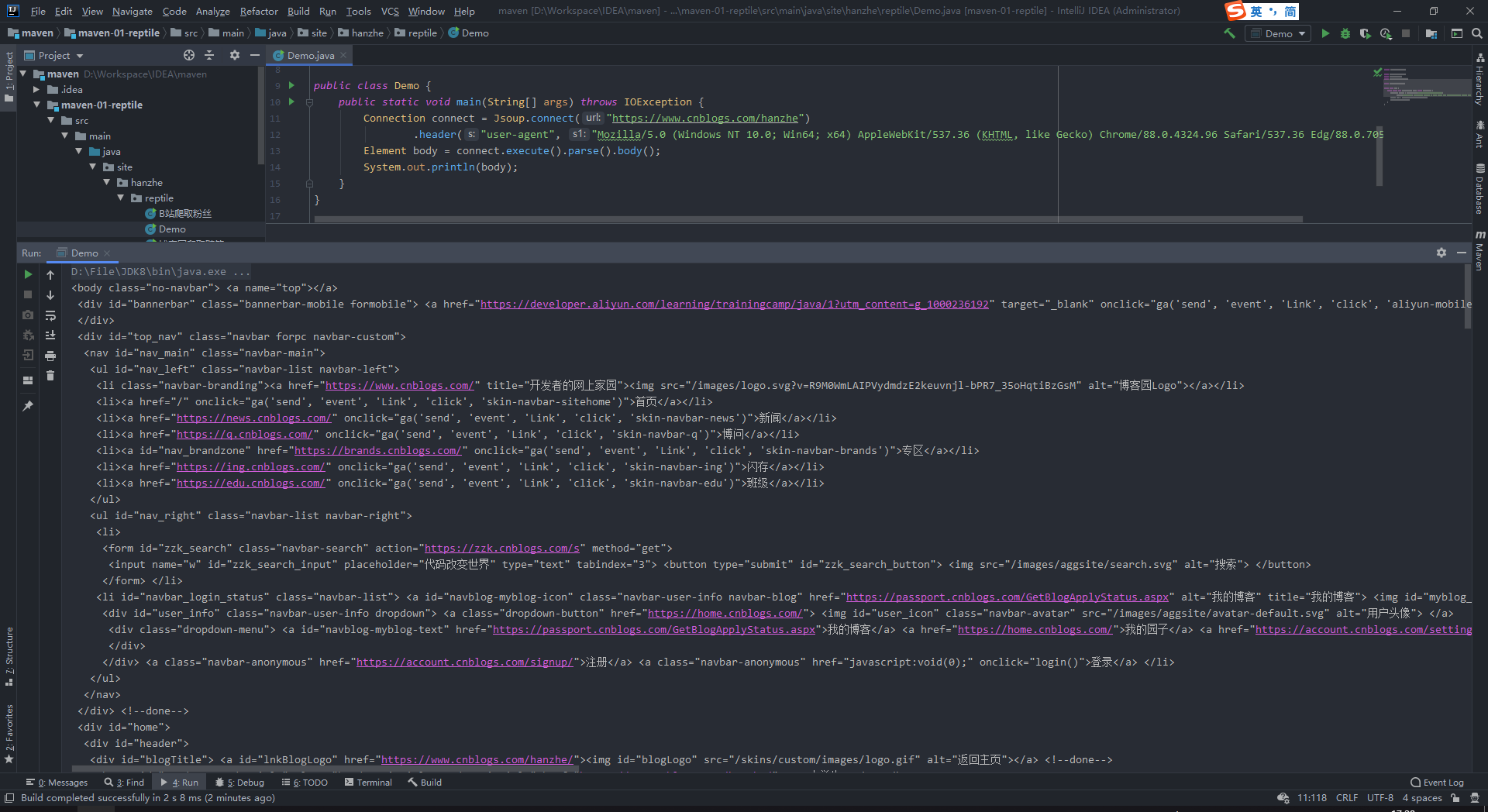
Task: Click the Run Anything icon in toolbar
Action: pyautogui.click(x=1457, y=33)
